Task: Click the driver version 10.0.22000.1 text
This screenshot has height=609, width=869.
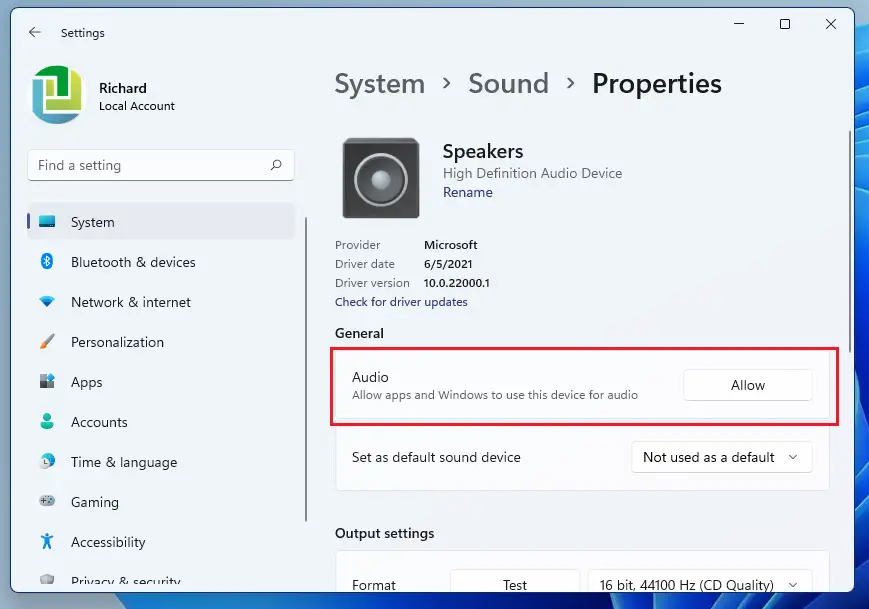Action: [457, 283]
